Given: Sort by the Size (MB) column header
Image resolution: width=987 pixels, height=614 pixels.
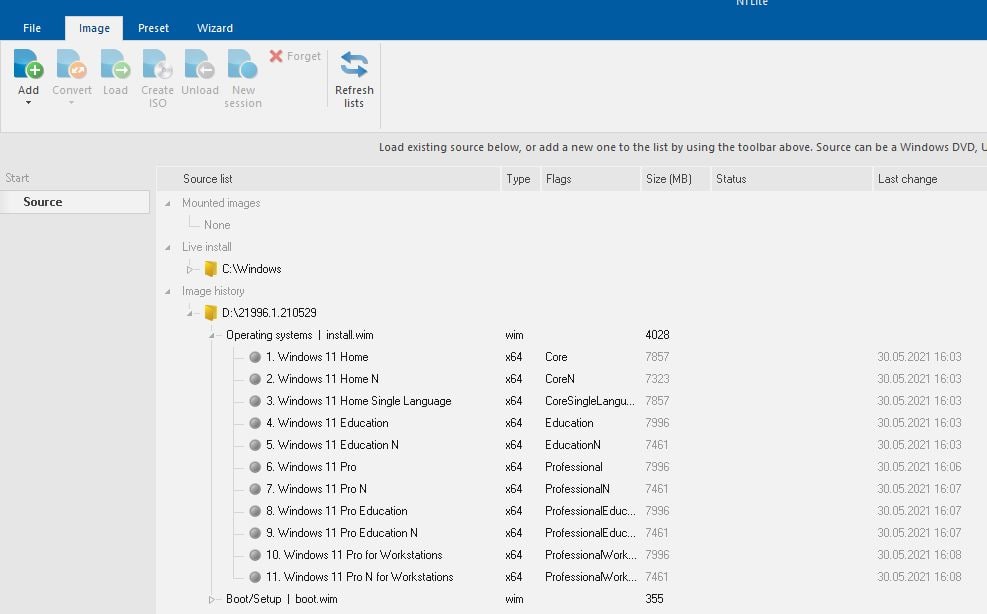Looking at the screenshot, I should click(675, 179).
